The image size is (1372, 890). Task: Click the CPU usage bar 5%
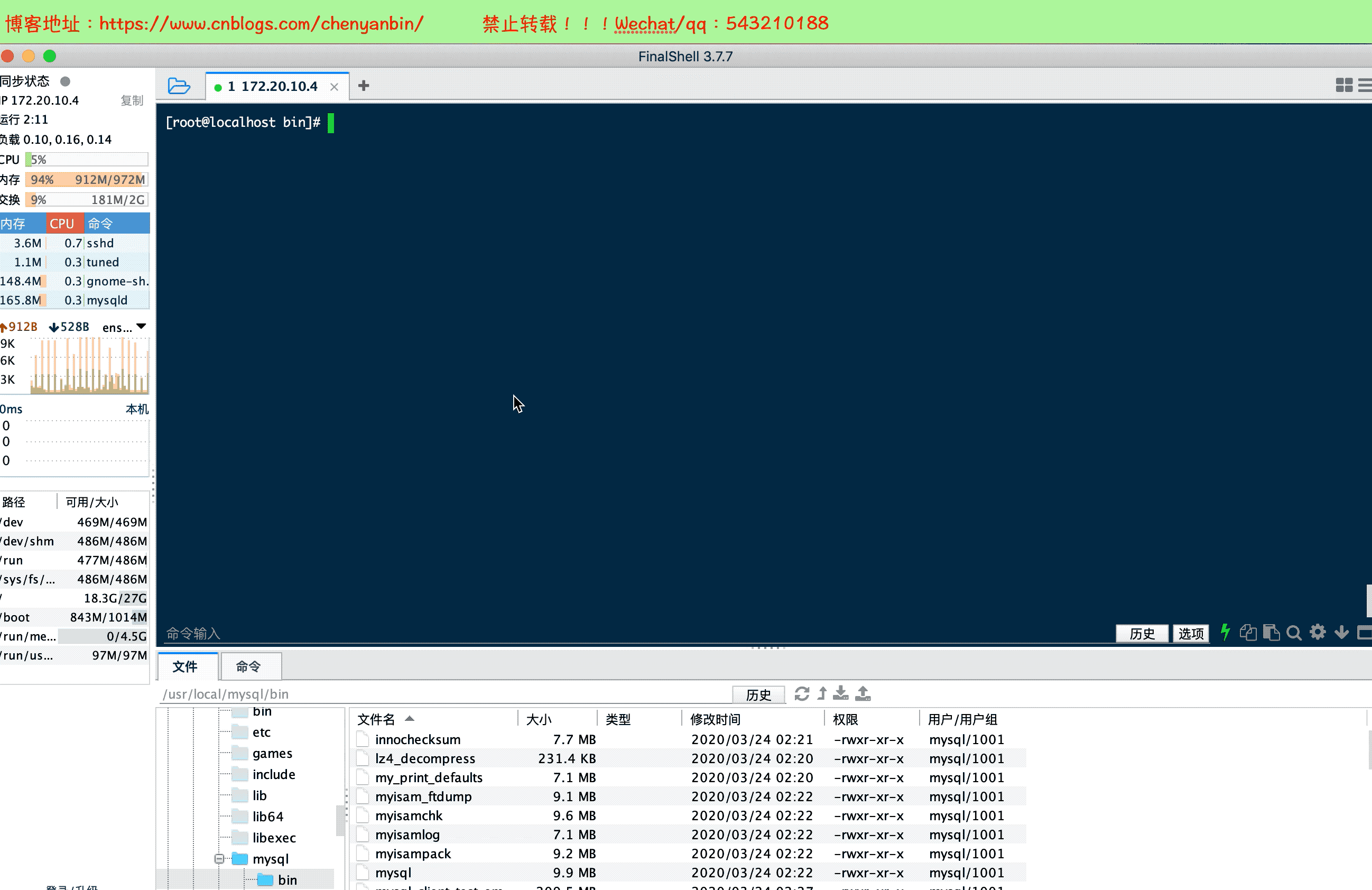(87, 159)
